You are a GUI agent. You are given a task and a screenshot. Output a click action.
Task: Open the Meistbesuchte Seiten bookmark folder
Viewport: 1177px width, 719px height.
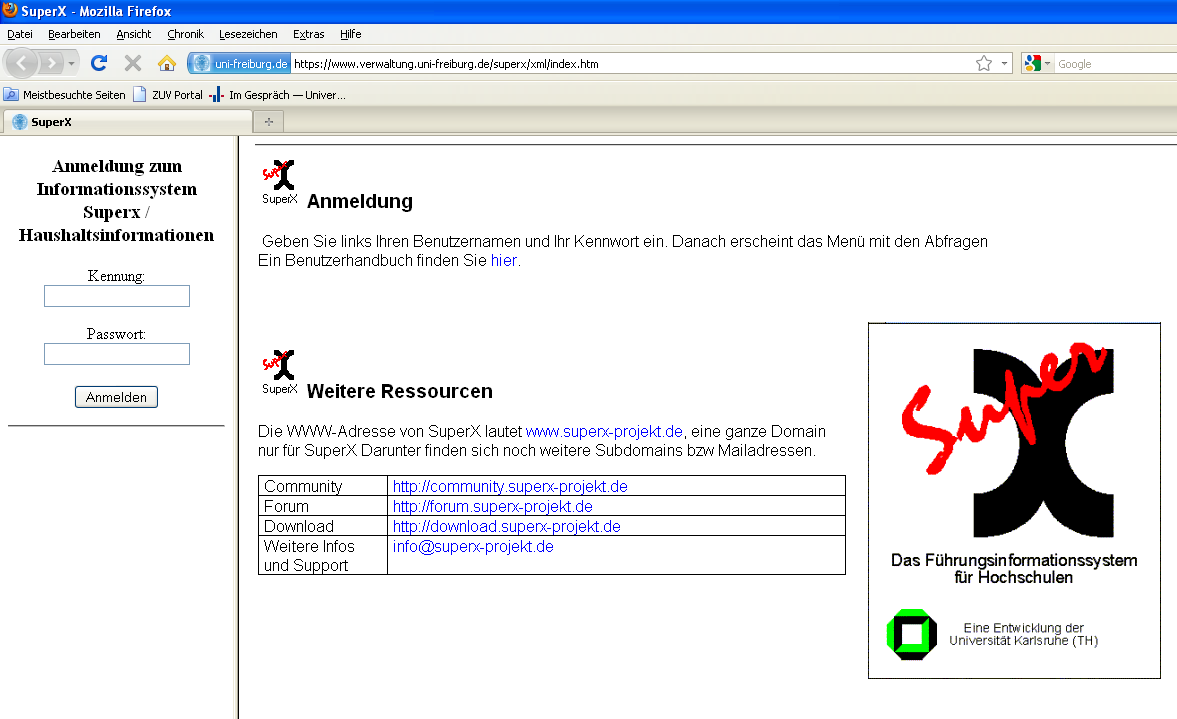65,95
